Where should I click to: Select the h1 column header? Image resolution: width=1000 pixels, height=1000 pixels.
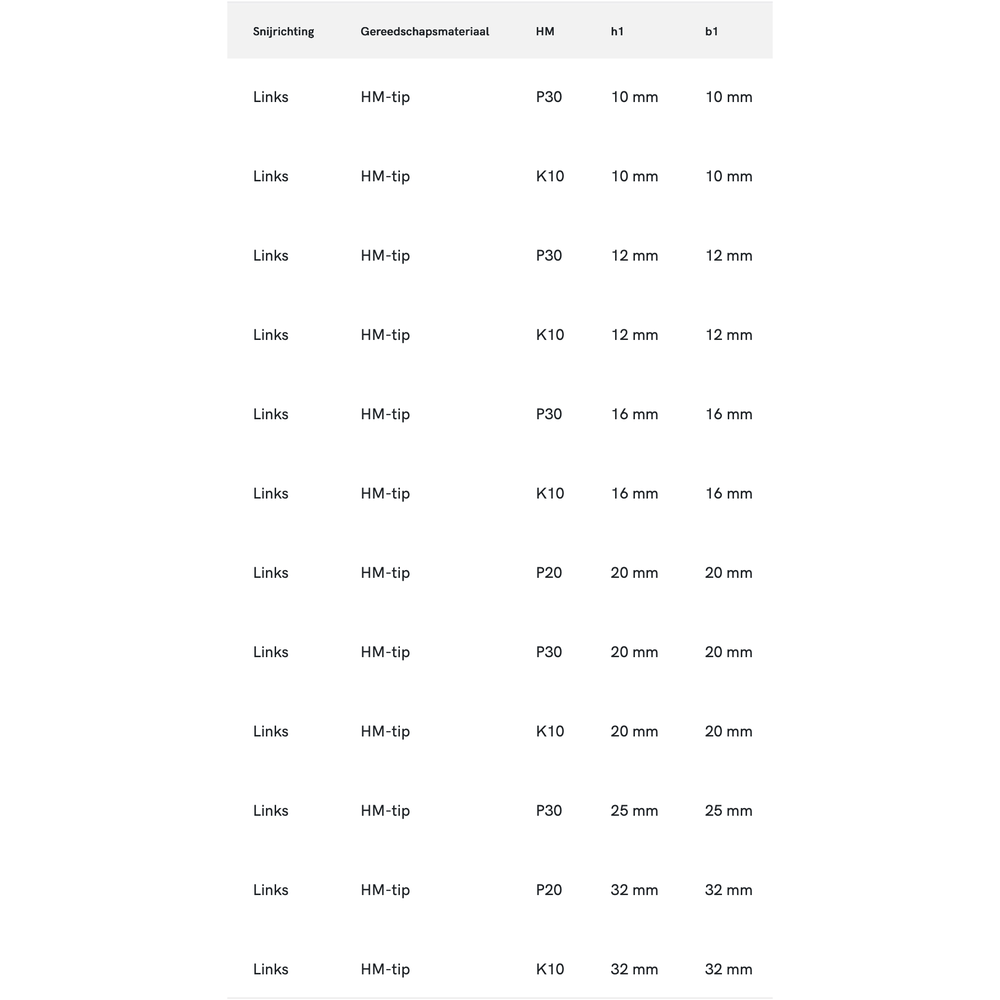tap(617, 32)
